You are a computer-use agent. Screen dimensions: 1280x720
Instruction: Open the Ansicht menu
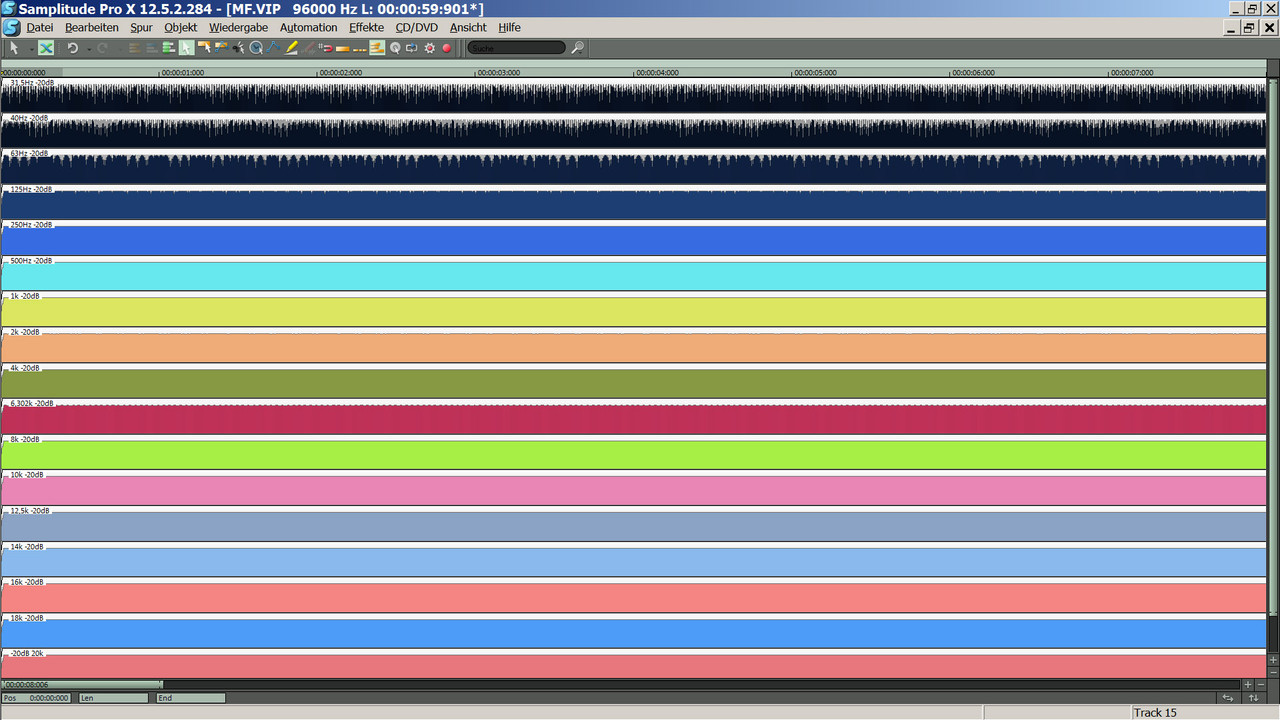468,27
